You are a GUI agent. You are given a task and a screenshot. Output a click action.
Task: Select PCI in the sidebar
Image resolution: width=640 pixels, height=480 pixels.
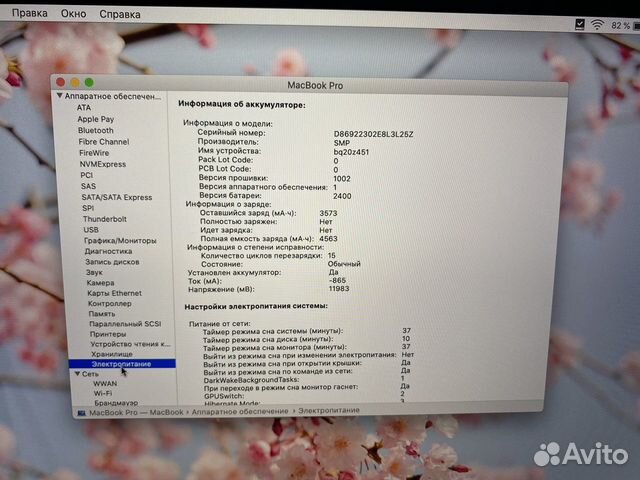coord(87,175)
